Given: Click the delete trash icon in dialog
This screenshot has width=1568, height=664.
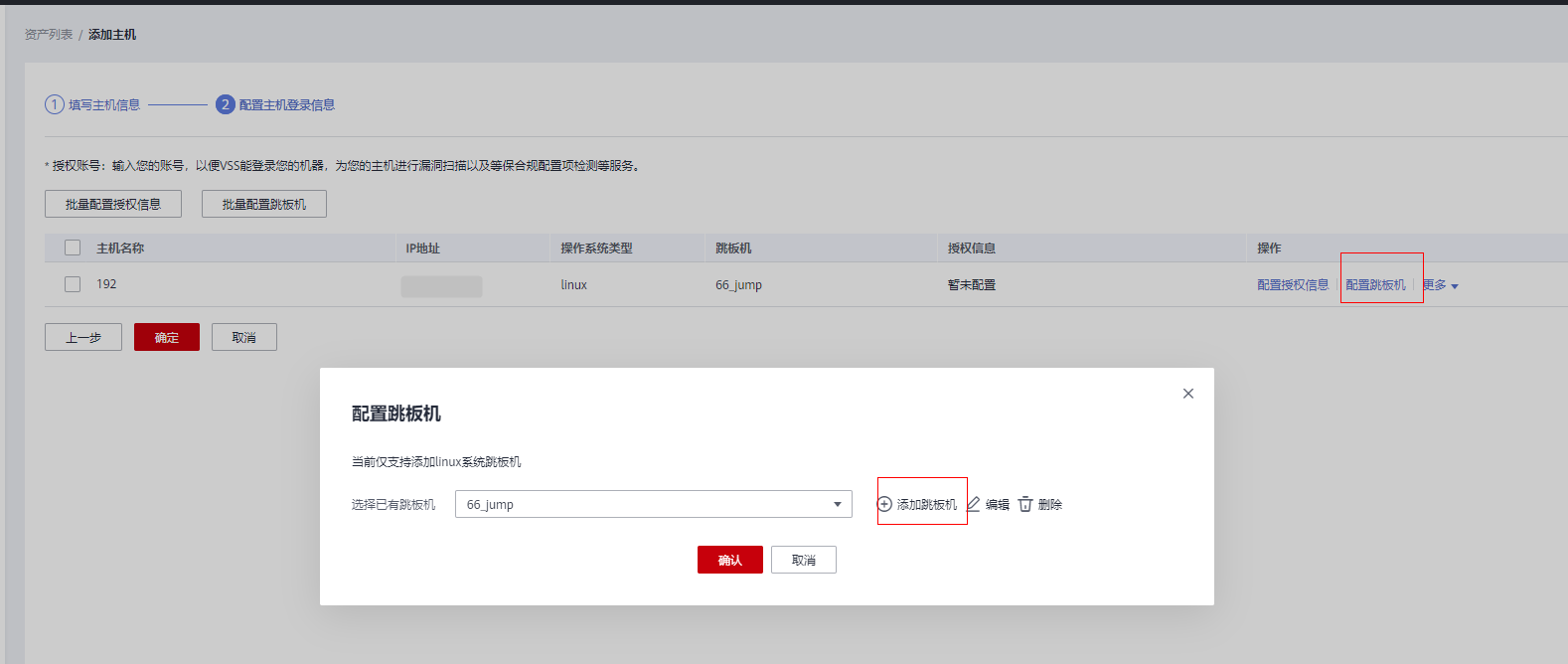Looking at the screenshot, I should [1025, 504].
